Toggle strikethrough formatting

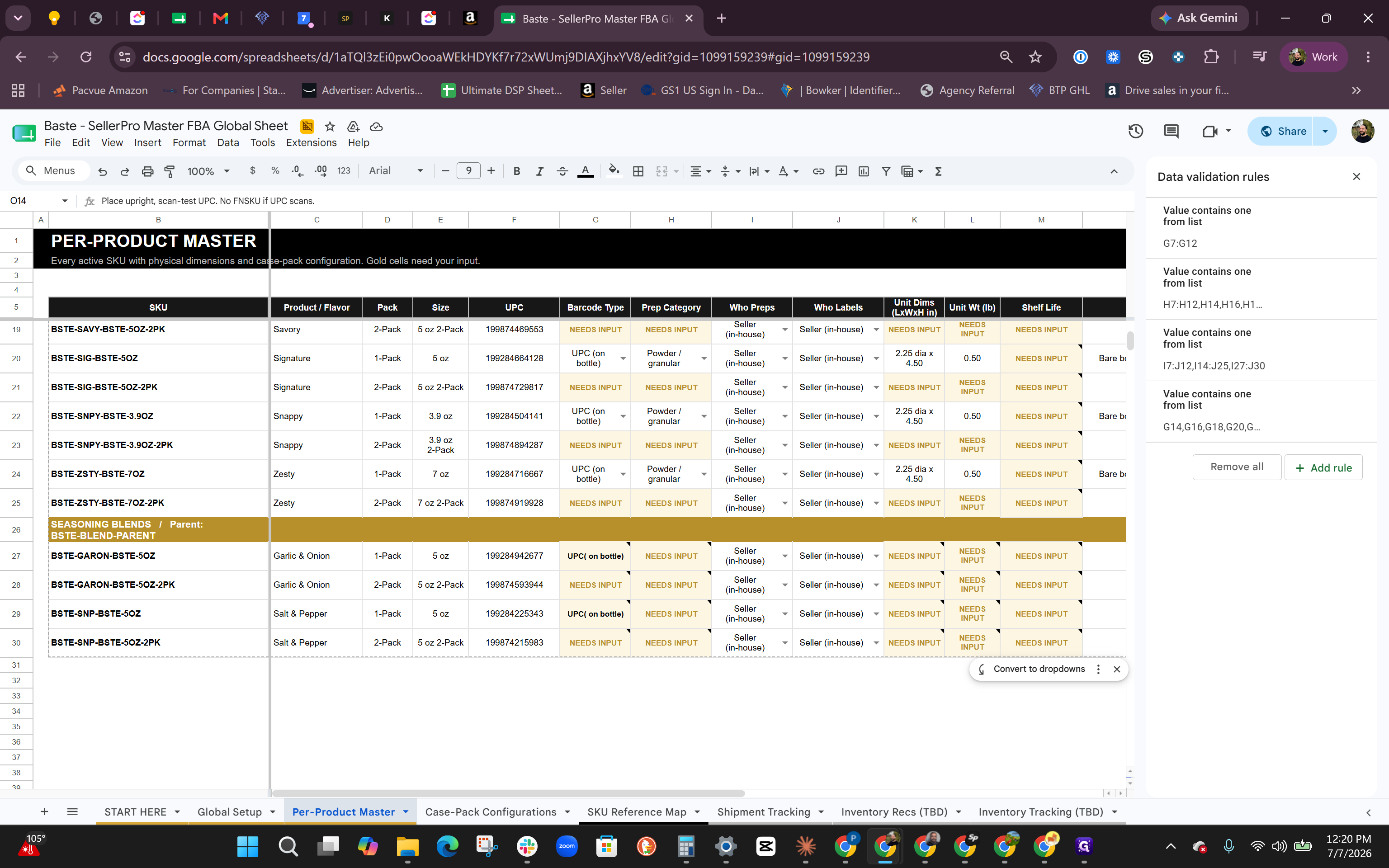tap(562, 171)
